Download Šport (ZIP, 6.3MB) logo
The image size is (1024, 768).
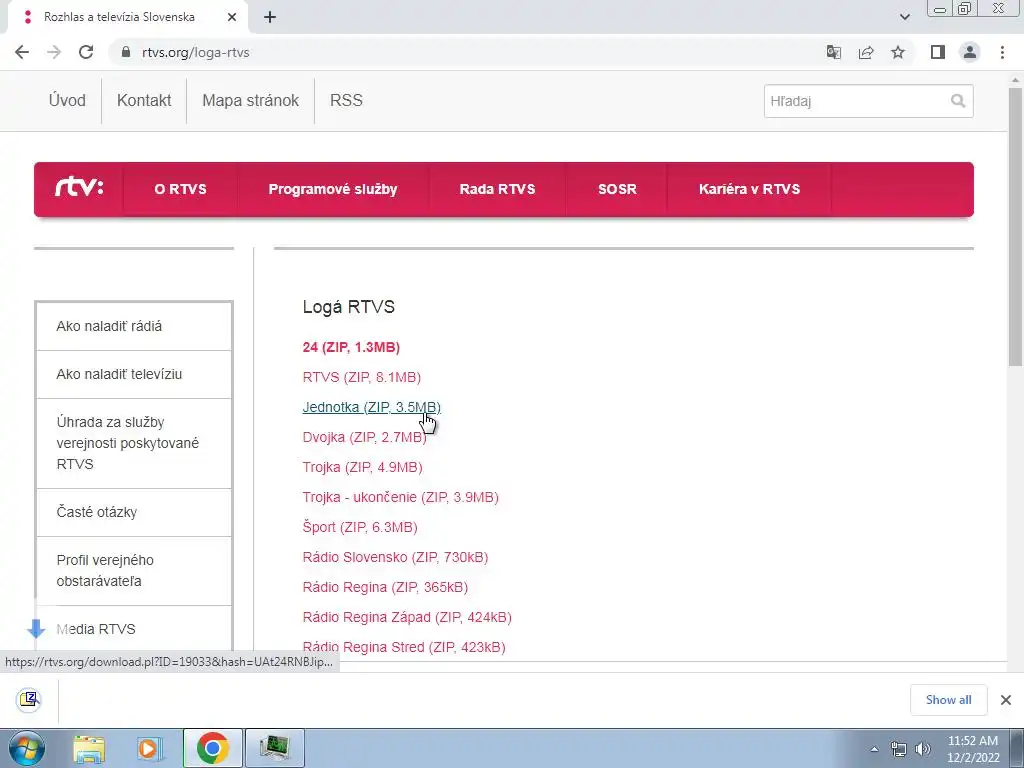(360, 527)
